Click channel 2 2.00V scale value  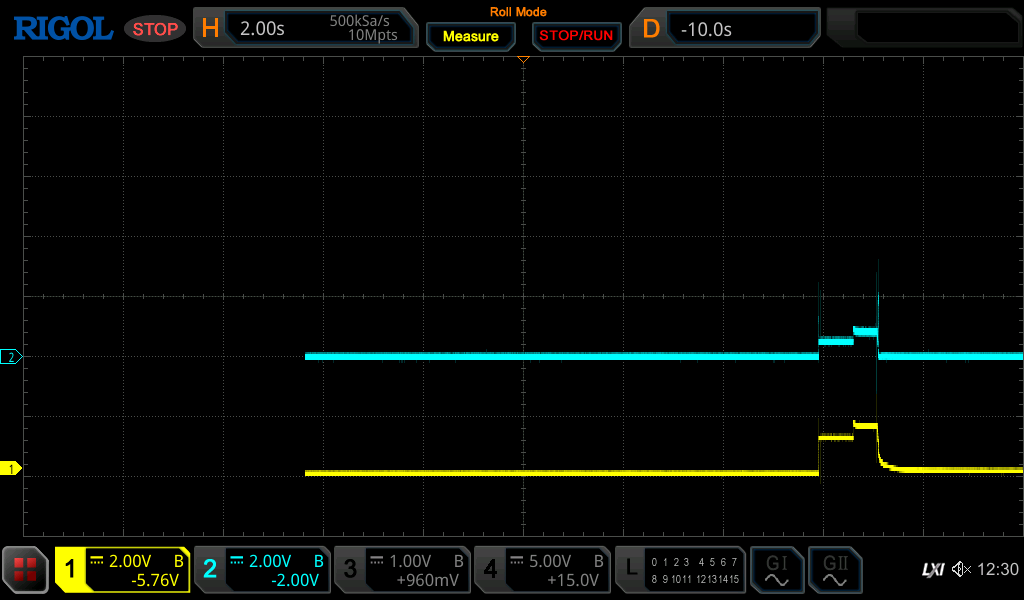tap(270, 561)
